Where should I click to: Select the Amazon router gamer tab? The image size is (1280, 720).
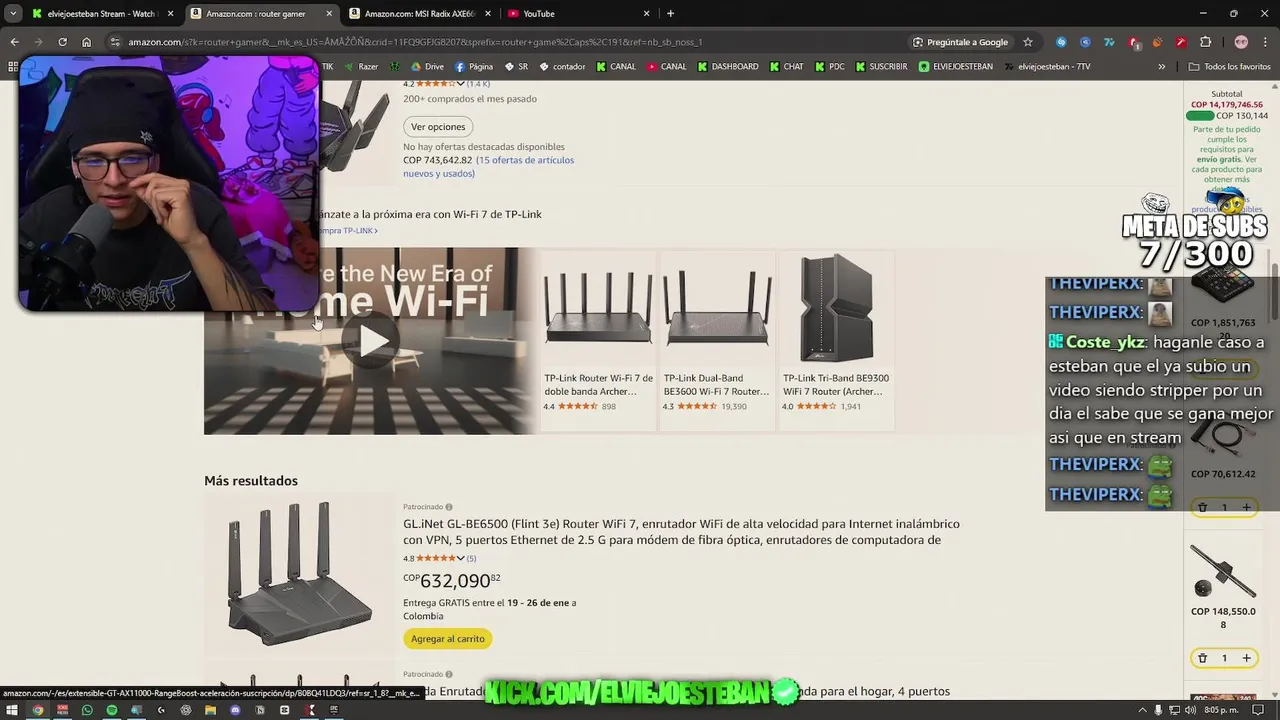coord(260,13)
